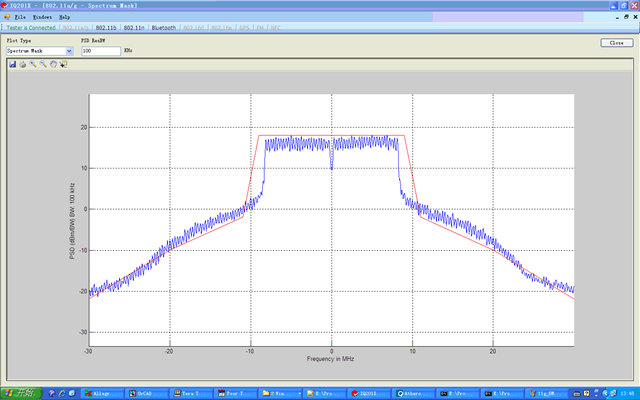
Task: Switch to OrCAD in the taskbar
Action: tap(147, 393)
